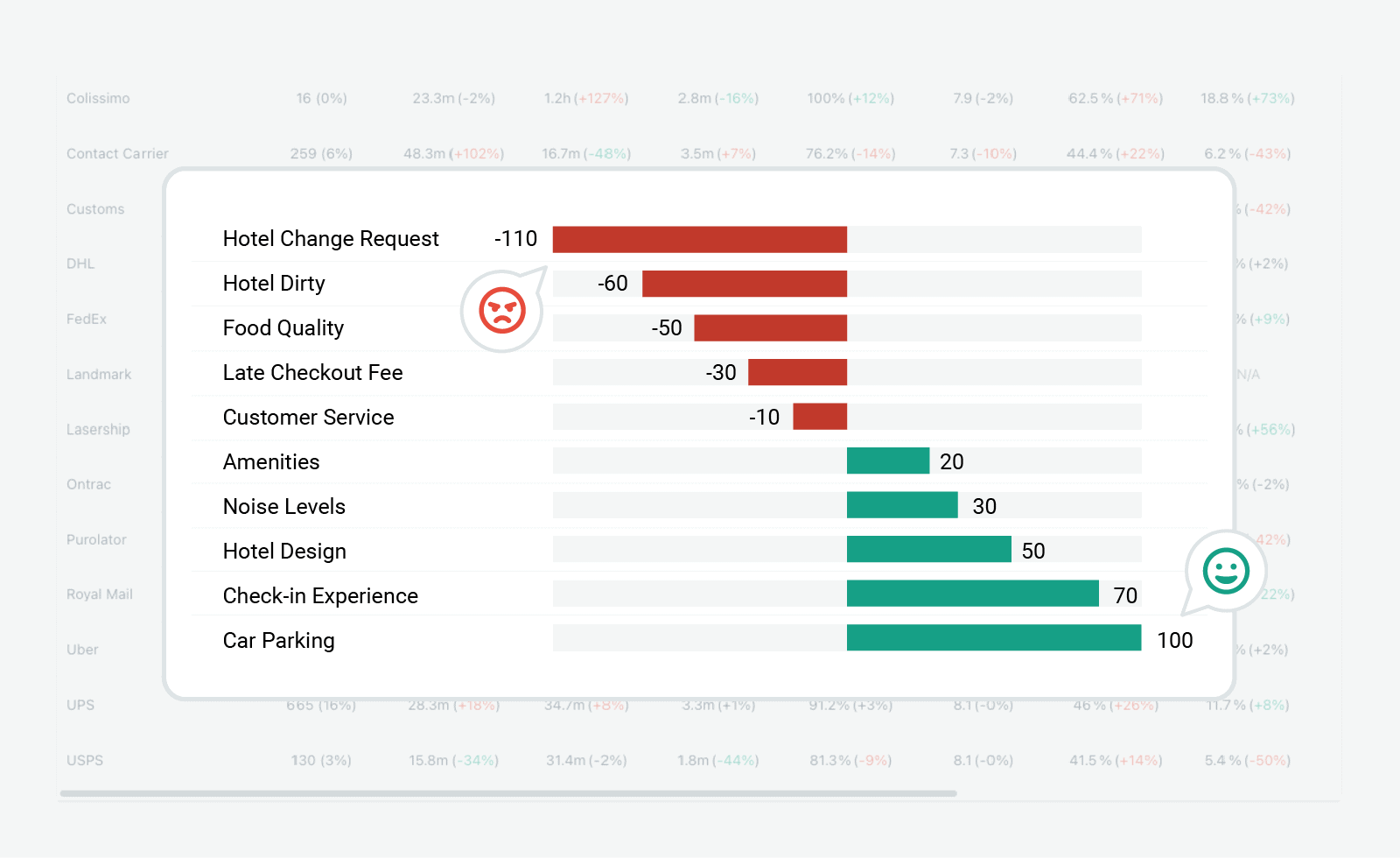Click the green smiley face icon
This screenshot has height=858, width=1400.
1226,571
